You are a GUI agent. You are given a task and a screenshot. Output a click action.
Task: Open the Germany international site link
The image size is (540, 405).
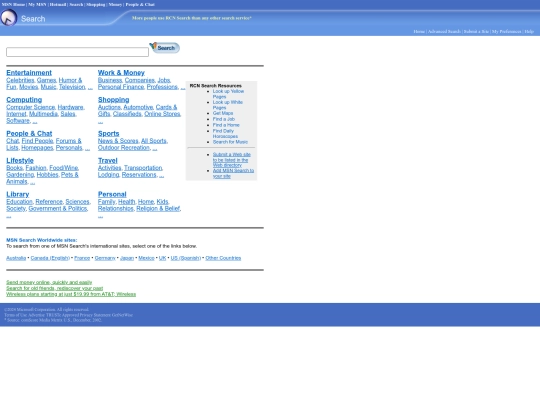[105, 258]
